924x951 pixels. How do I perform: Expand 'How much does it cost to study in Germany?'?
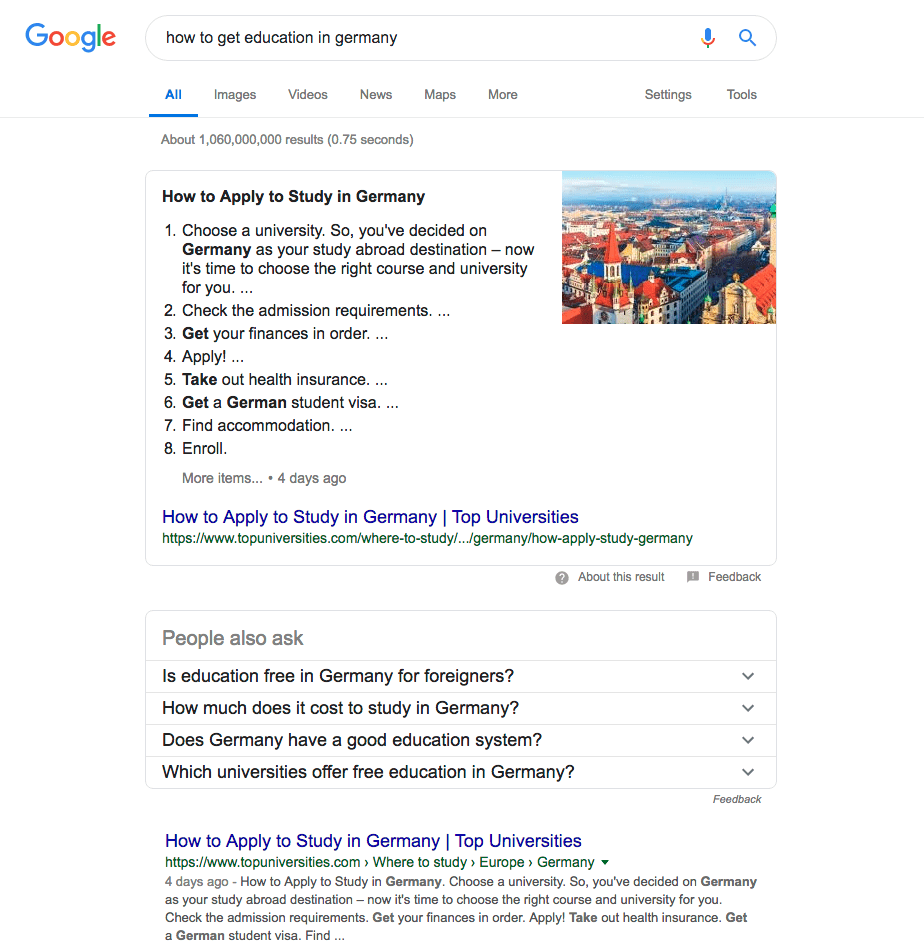(x=460, y=708)
